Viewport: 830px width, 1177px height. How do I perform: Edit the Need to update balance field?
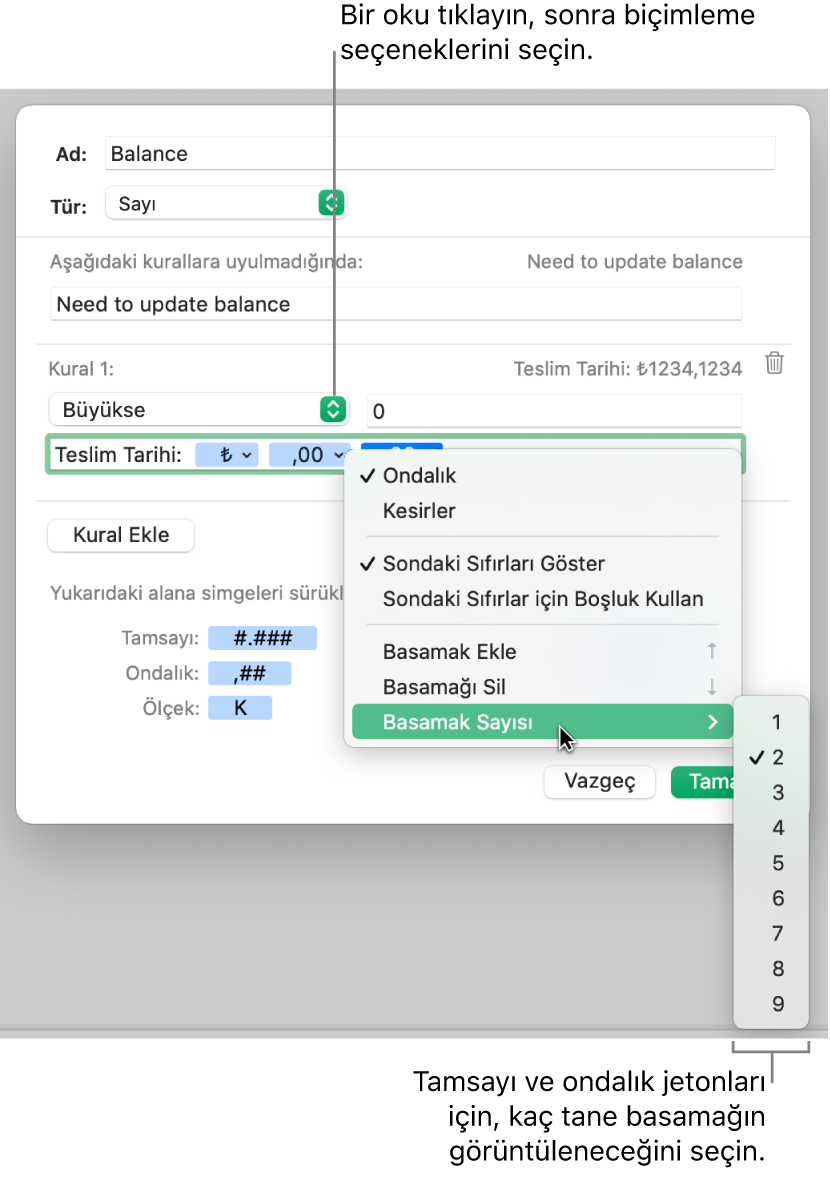[x=395, y=304]
